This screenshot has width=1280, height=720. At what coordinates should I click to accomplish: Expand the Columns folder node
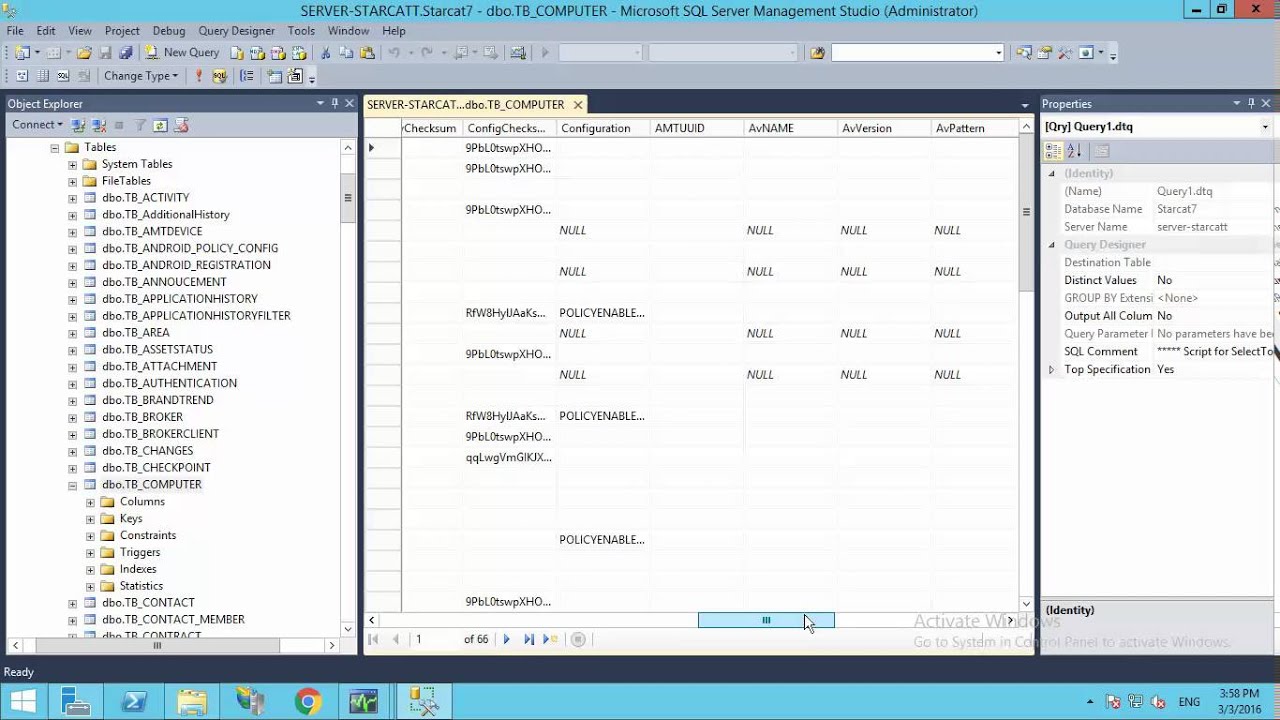pos(90,502)
